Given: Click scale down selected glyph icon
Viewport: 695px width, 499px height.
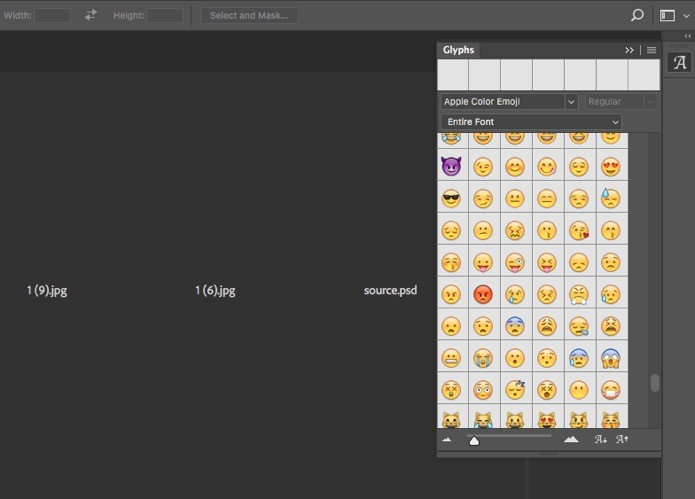Looking at the screenshot, I should point(601,439).
